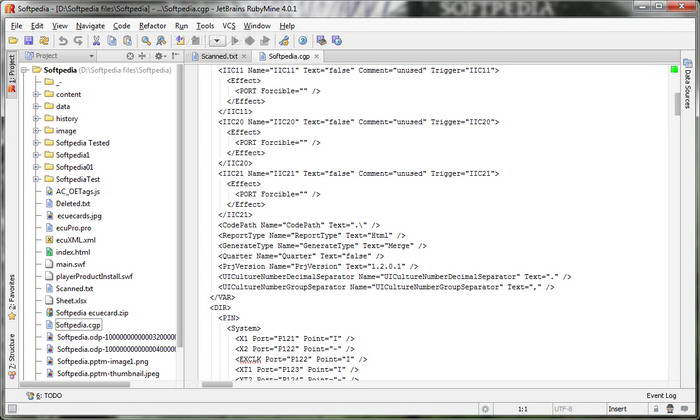Screen dimensions: 700x420
Task: Open the Data Sources side panel
Action: coord(687,83)
